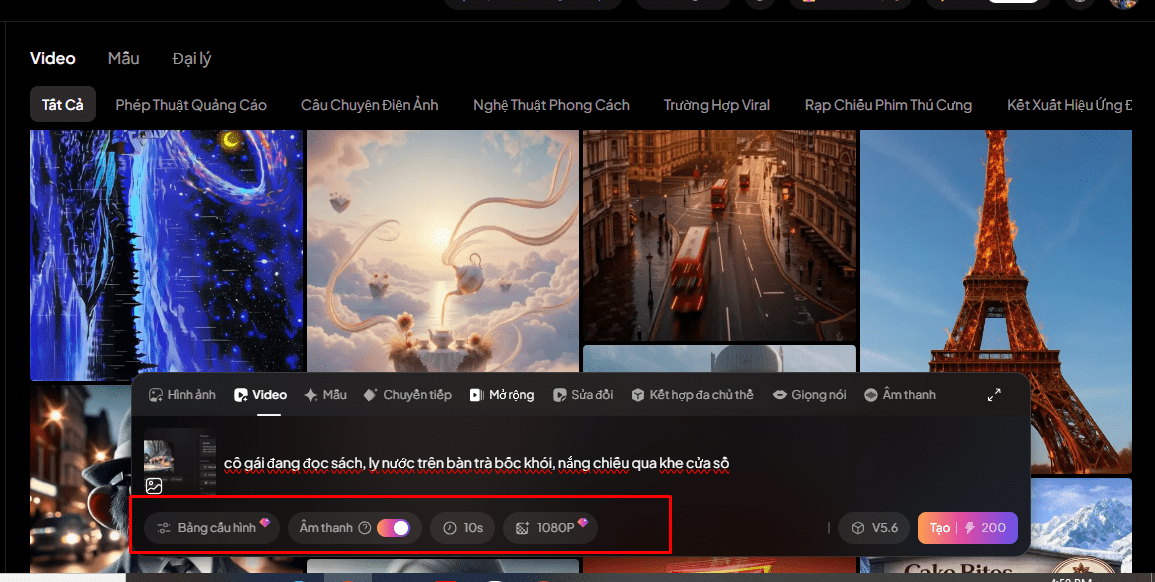1155x582 pixels.
Task: Open the Sửa đổi edit tab
Action: 583,395
